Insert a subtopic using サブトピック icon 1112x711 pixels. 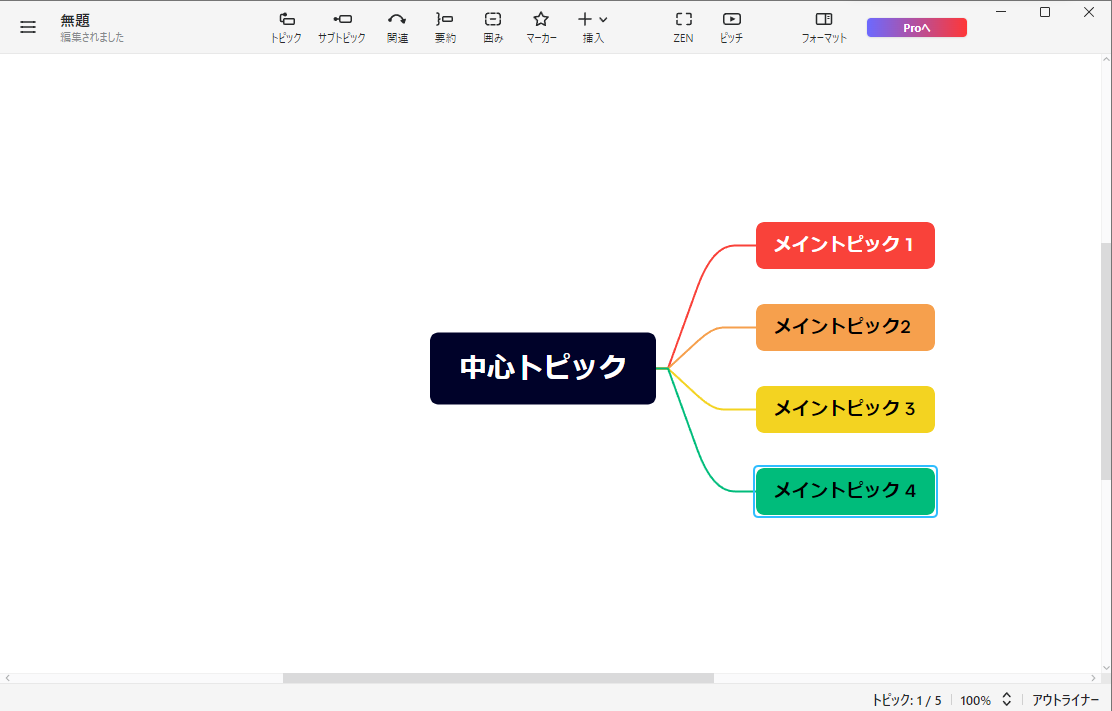coord(342,26)
